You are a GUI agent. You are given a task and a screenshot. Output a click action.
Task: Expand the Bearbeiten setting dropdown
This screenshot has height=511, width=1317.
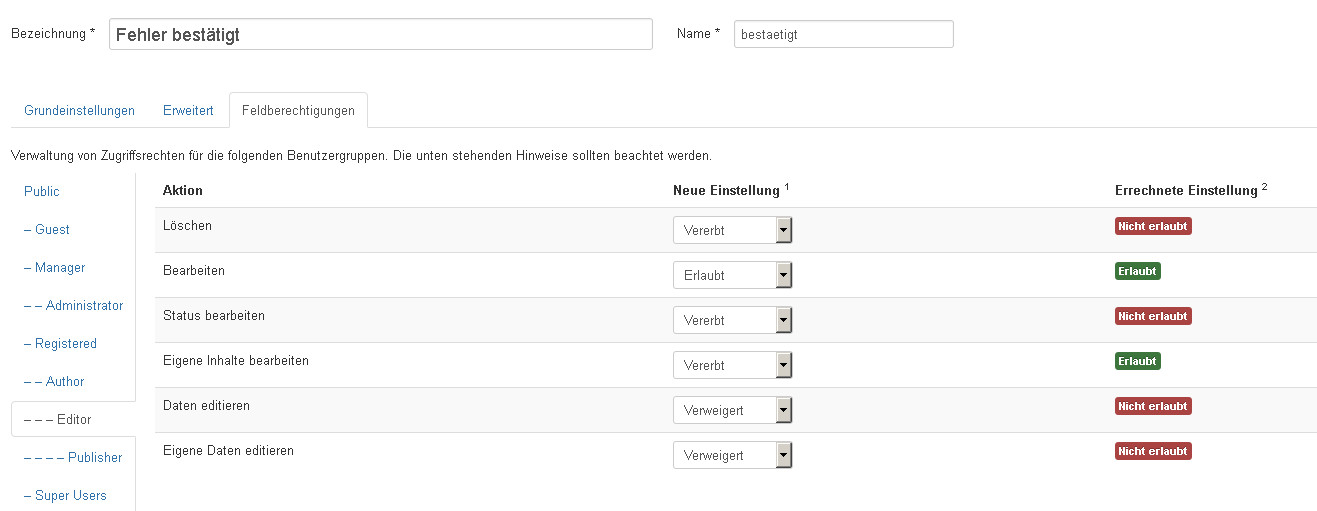click(x=732, y=276)
